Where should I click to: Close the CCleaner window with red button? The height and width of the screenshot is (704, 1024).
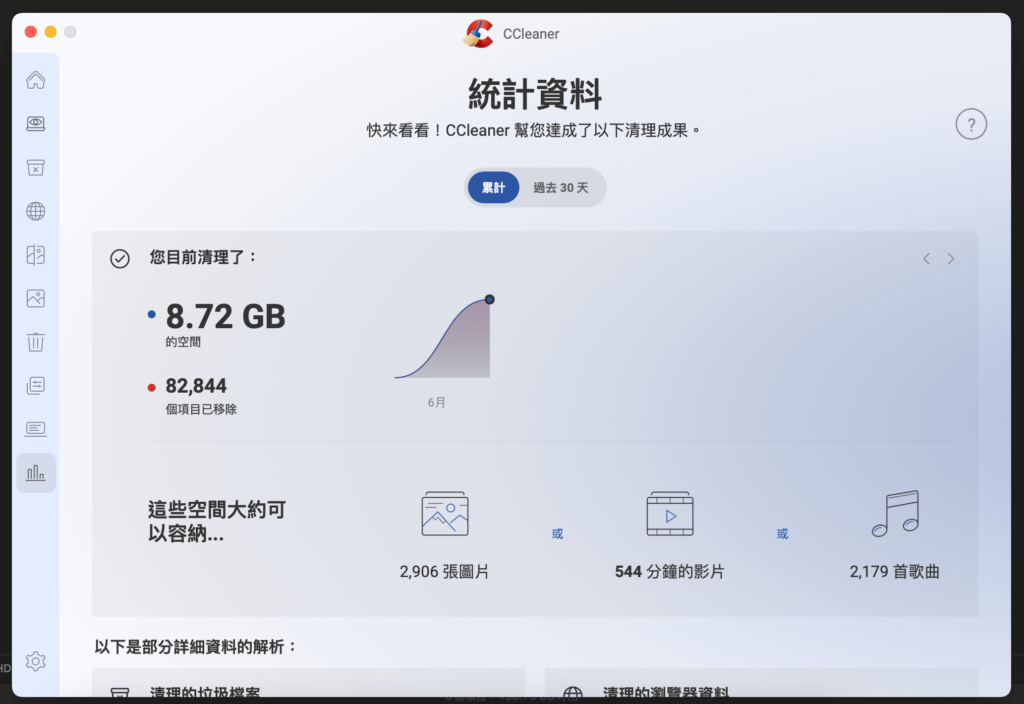pos(31,31)
